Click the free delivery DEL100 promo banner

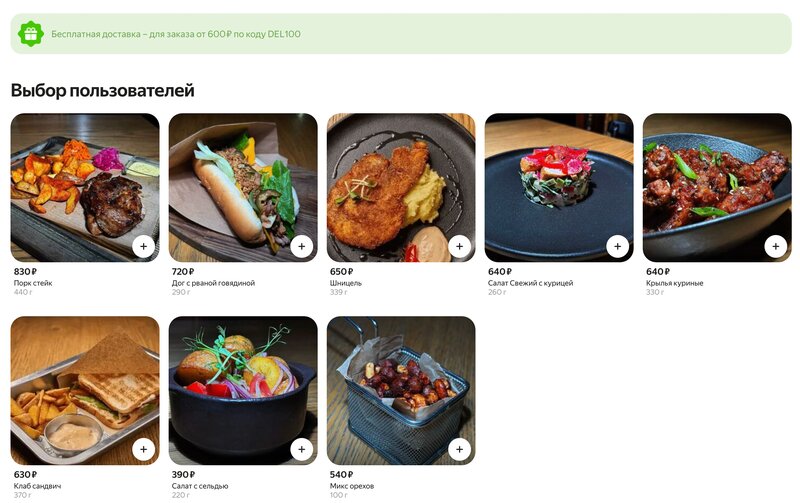tap(401, 34)
